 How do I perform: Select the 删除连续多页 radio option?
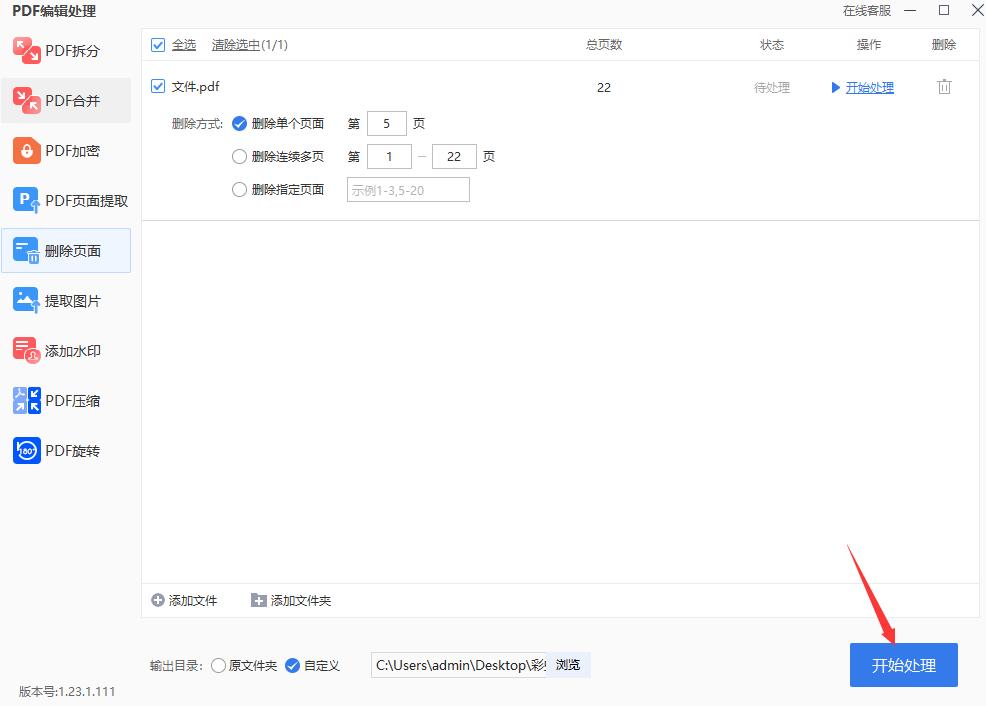click(x=239, y=156)
